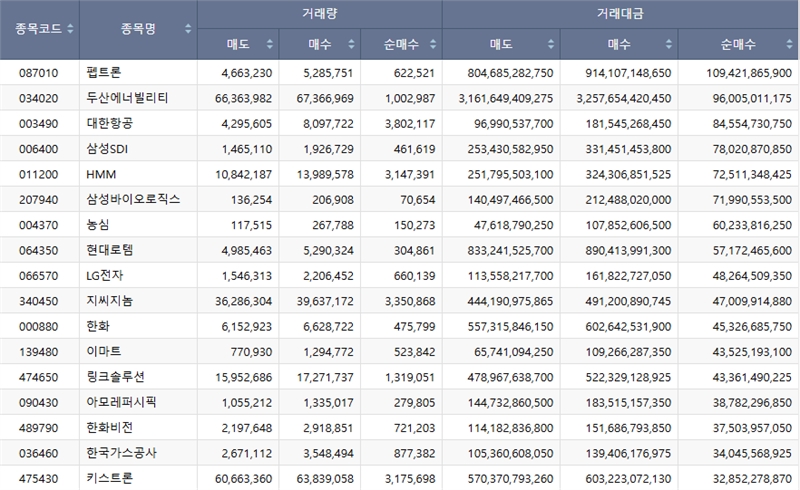
Task: Click net buy amount 96,005,011,175
Action: click(x=752, y=98)
